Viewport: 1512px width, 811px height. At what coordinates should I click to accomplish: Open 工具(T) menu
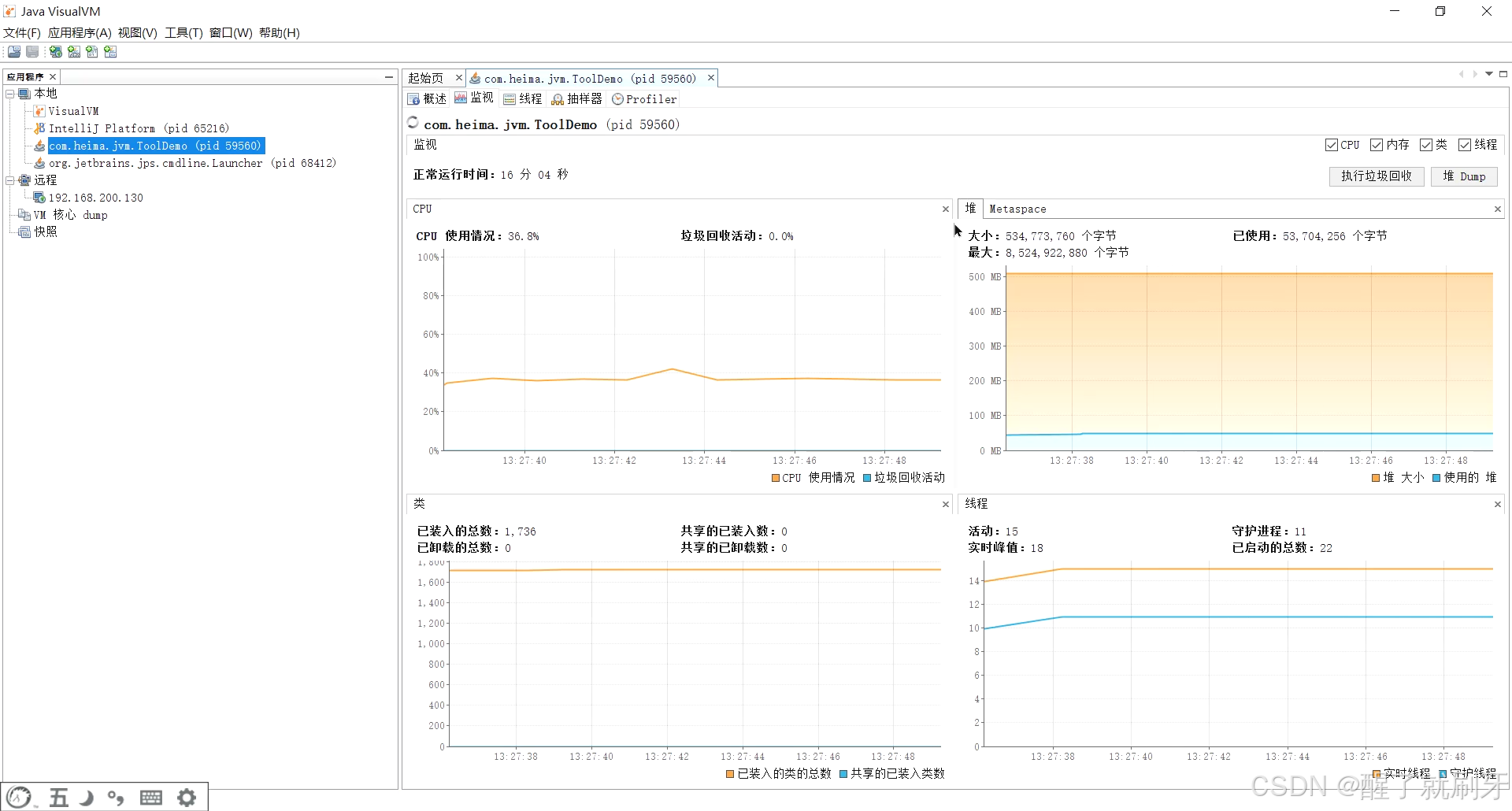coord(183,33)
